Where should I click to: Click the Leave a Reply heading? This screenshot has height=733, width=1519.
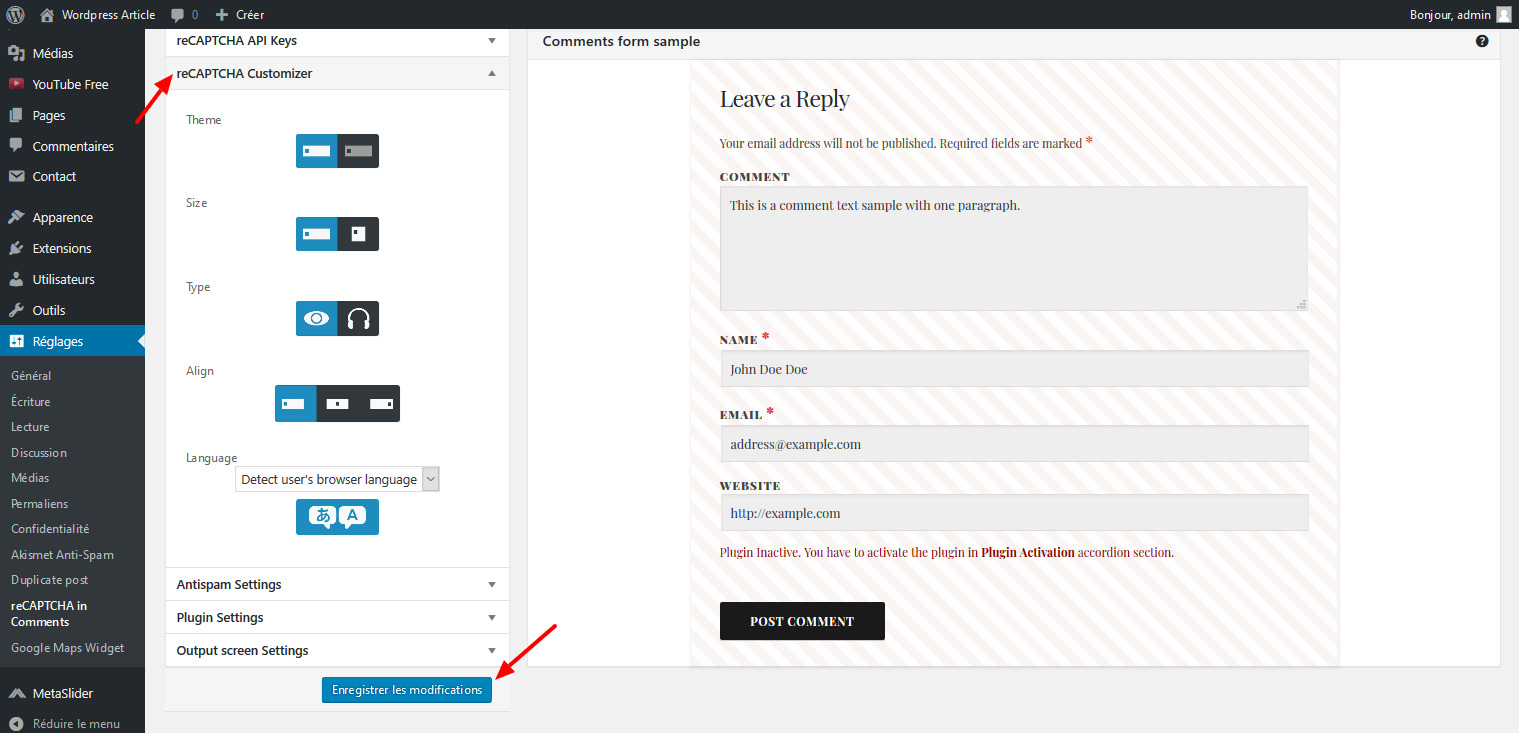(785, 99)
